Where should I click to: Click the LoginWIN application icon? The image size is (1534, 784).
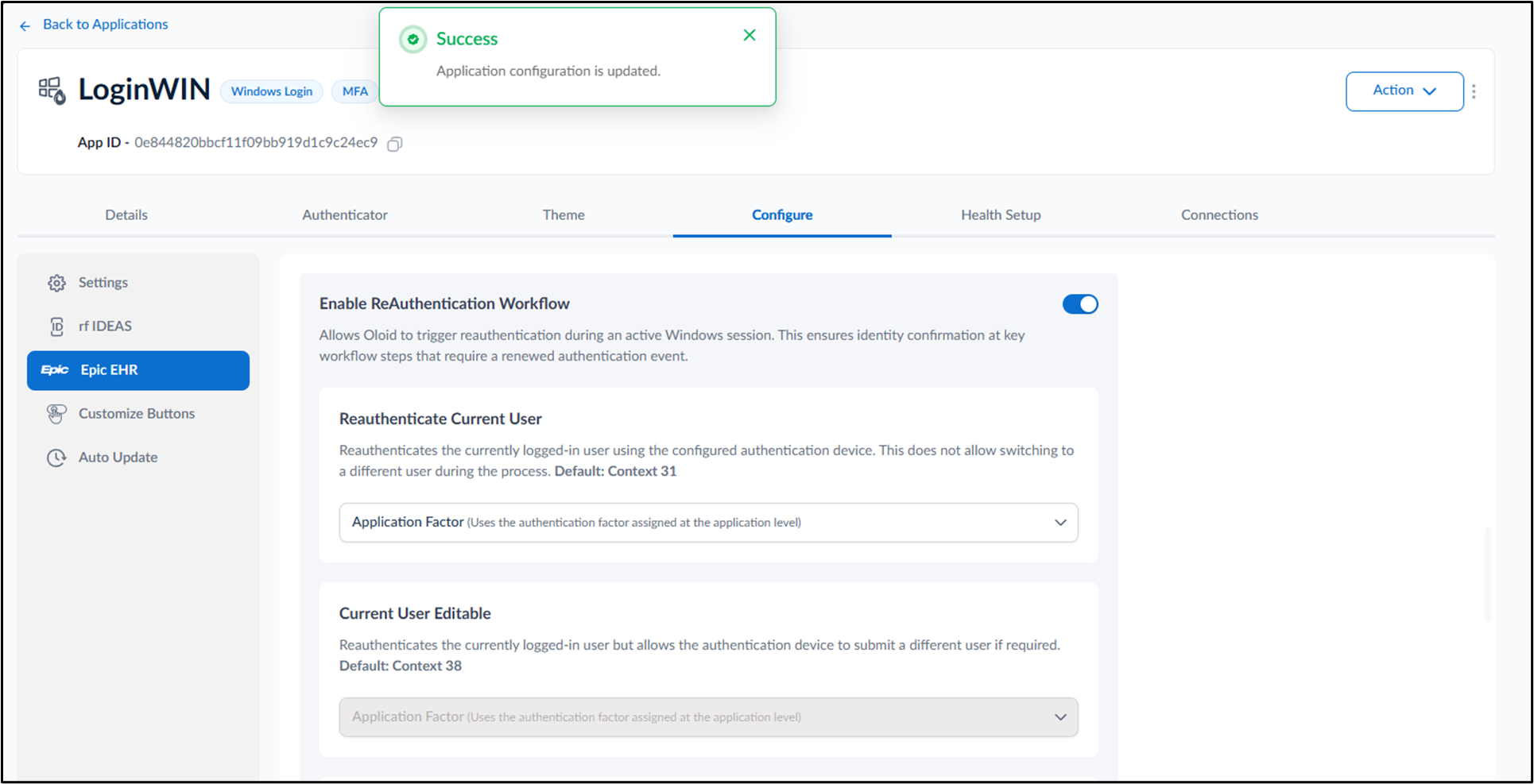click(52, 91)
